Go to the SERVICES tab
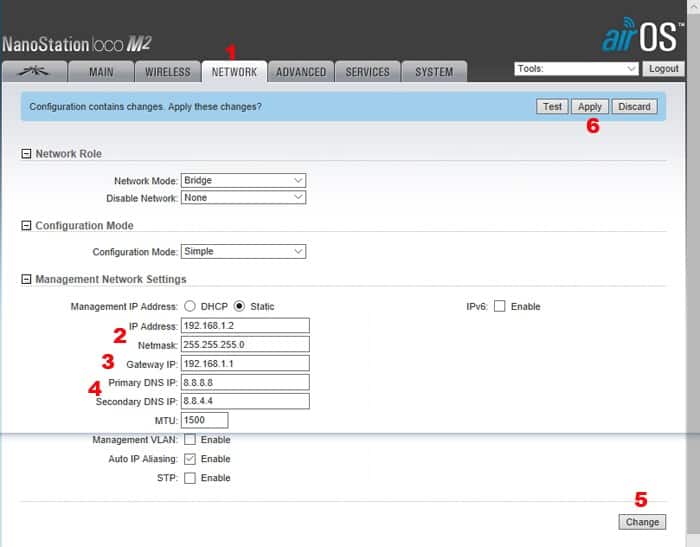Image resolution: width=700 pixels, height=547 pixels. click(x=367, y=71)
